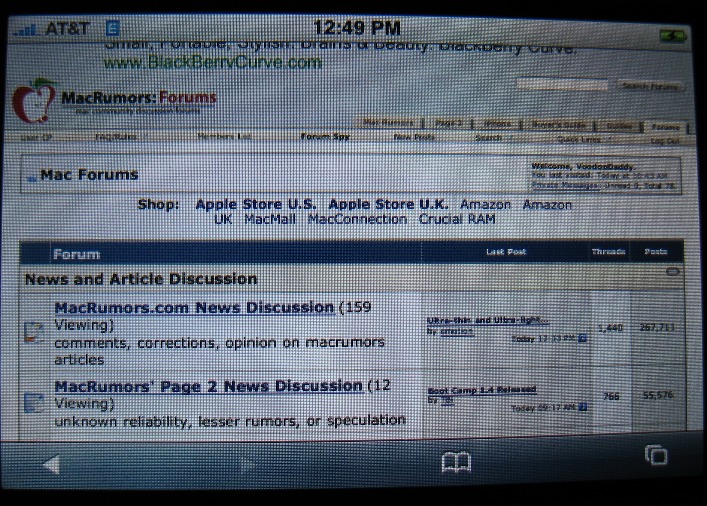The width and height of the screenshot is (707, 506).
Task: Open FAQ/Rules in navbar
Action: 115,136
